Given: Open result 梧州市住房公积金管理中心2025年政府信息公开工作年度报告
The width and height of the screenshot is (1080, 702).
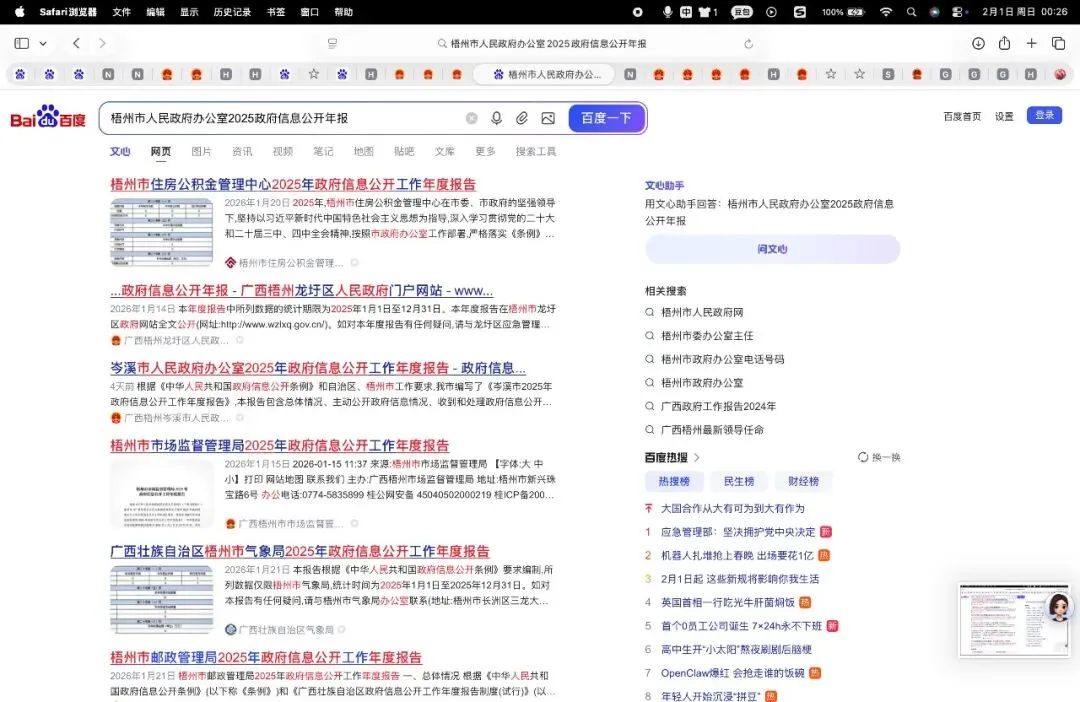Looking at the screenshot, I should tap(293, 185).
